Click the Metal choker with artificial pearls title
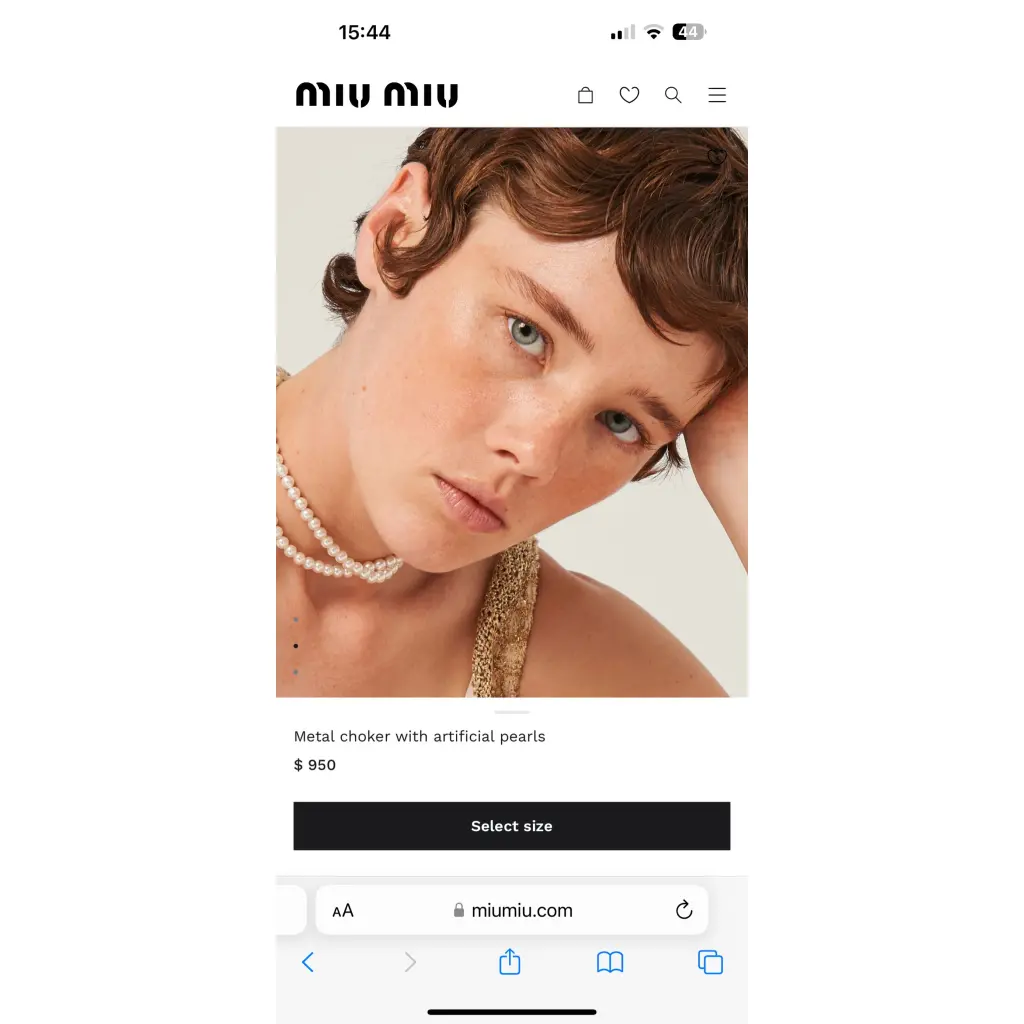 (419, 737)
